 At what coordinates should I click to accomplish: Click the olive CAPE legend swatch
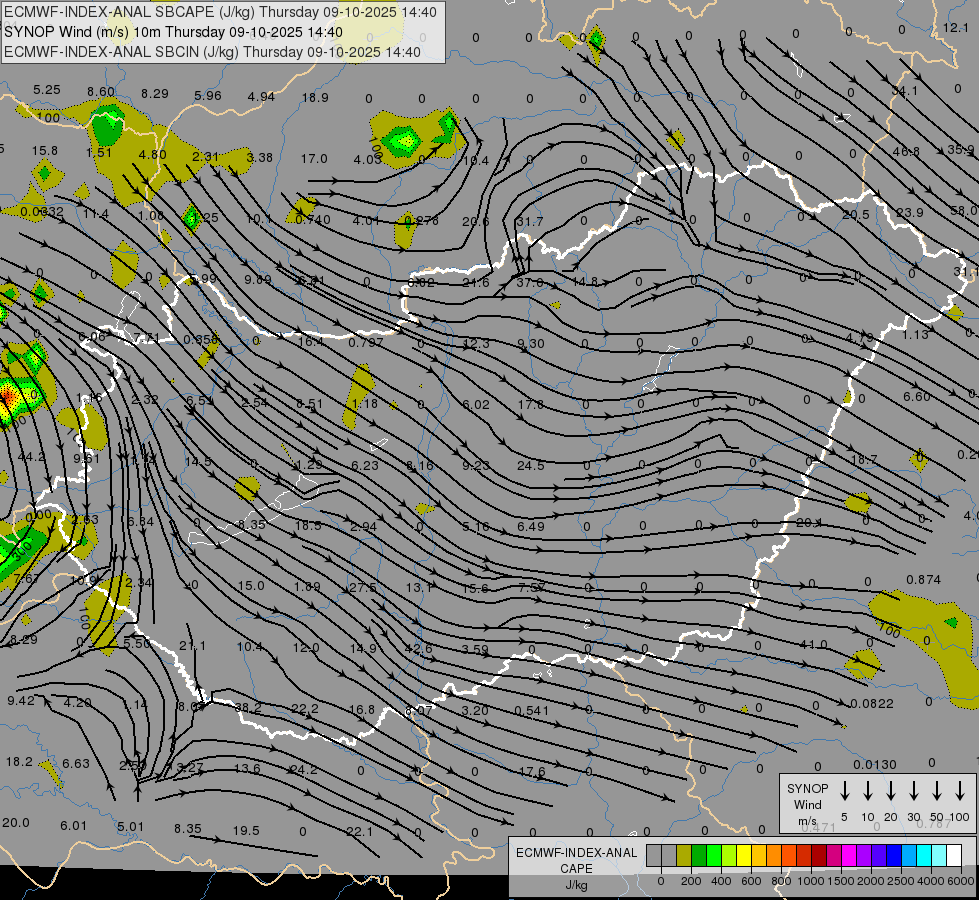[684, 856]
